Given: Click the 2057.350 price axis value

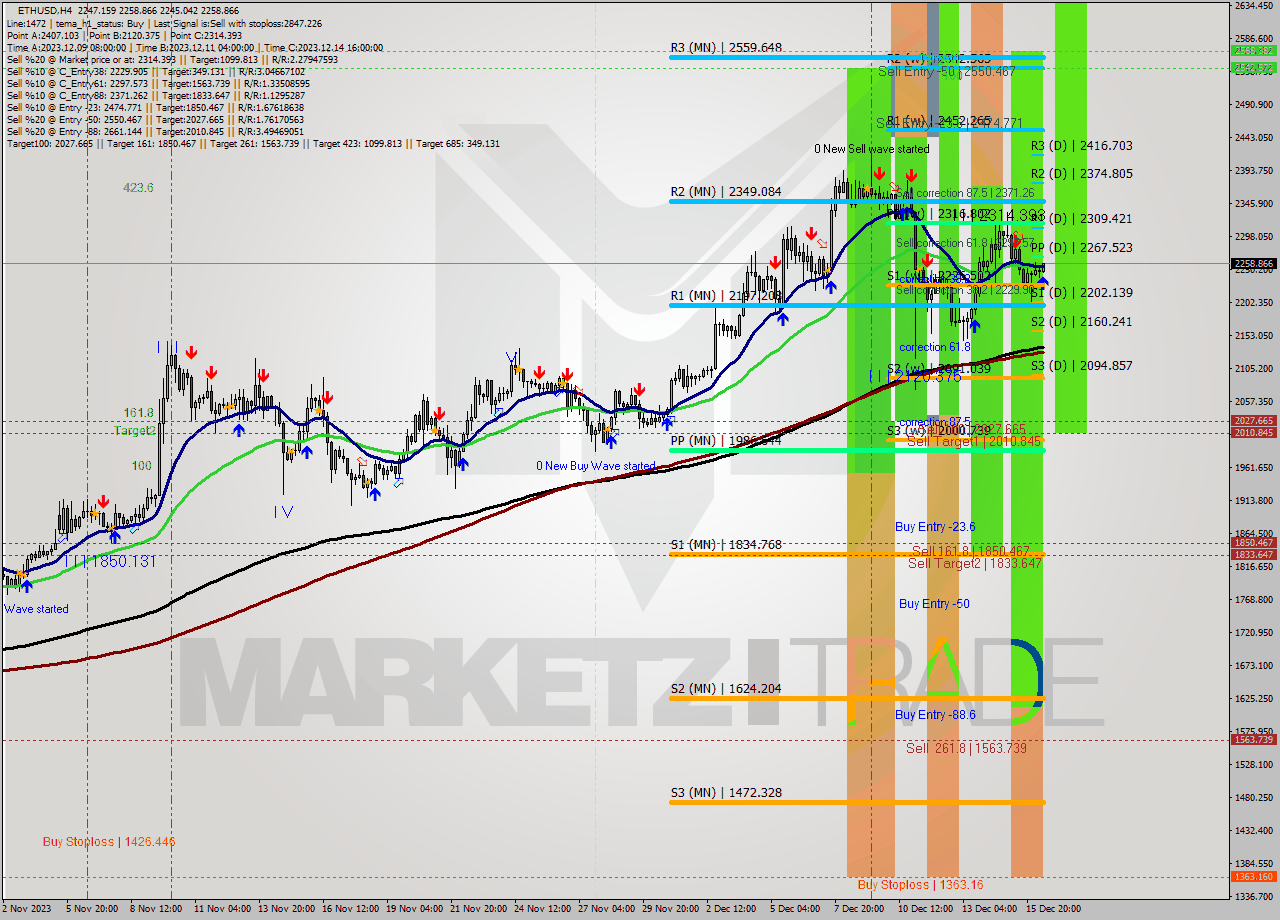Looking at the screenshot, I should point(1253,401).
